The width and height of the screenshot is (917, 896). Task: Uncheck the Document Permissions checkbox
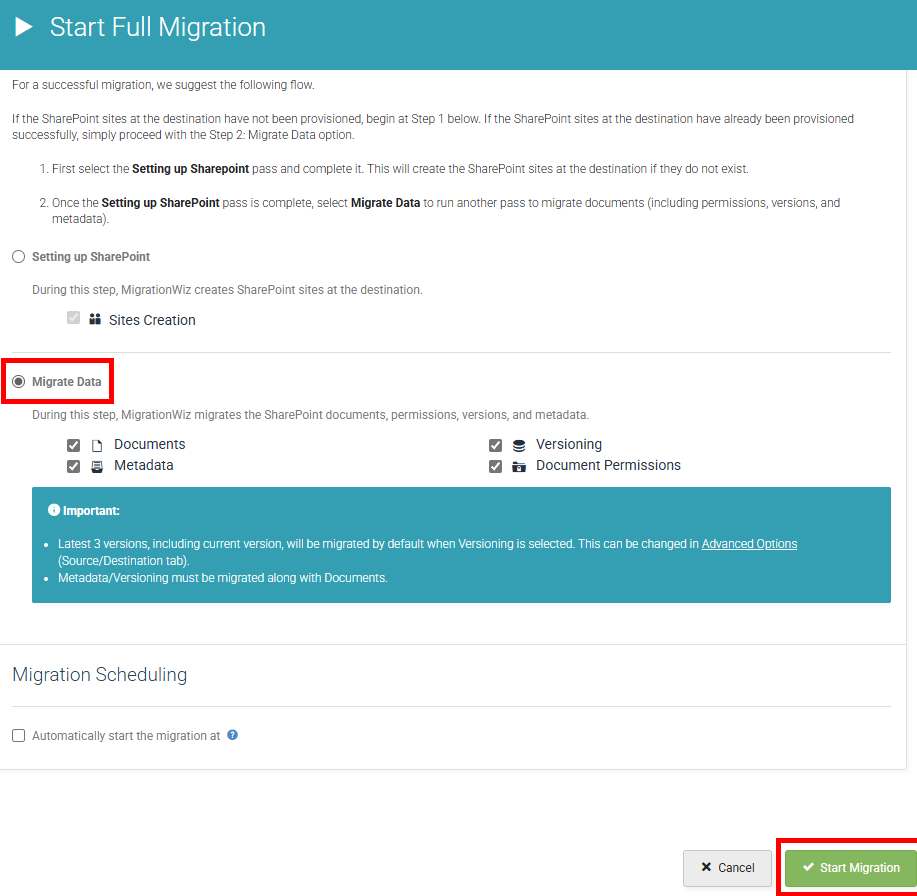click(x=495, y=467)
